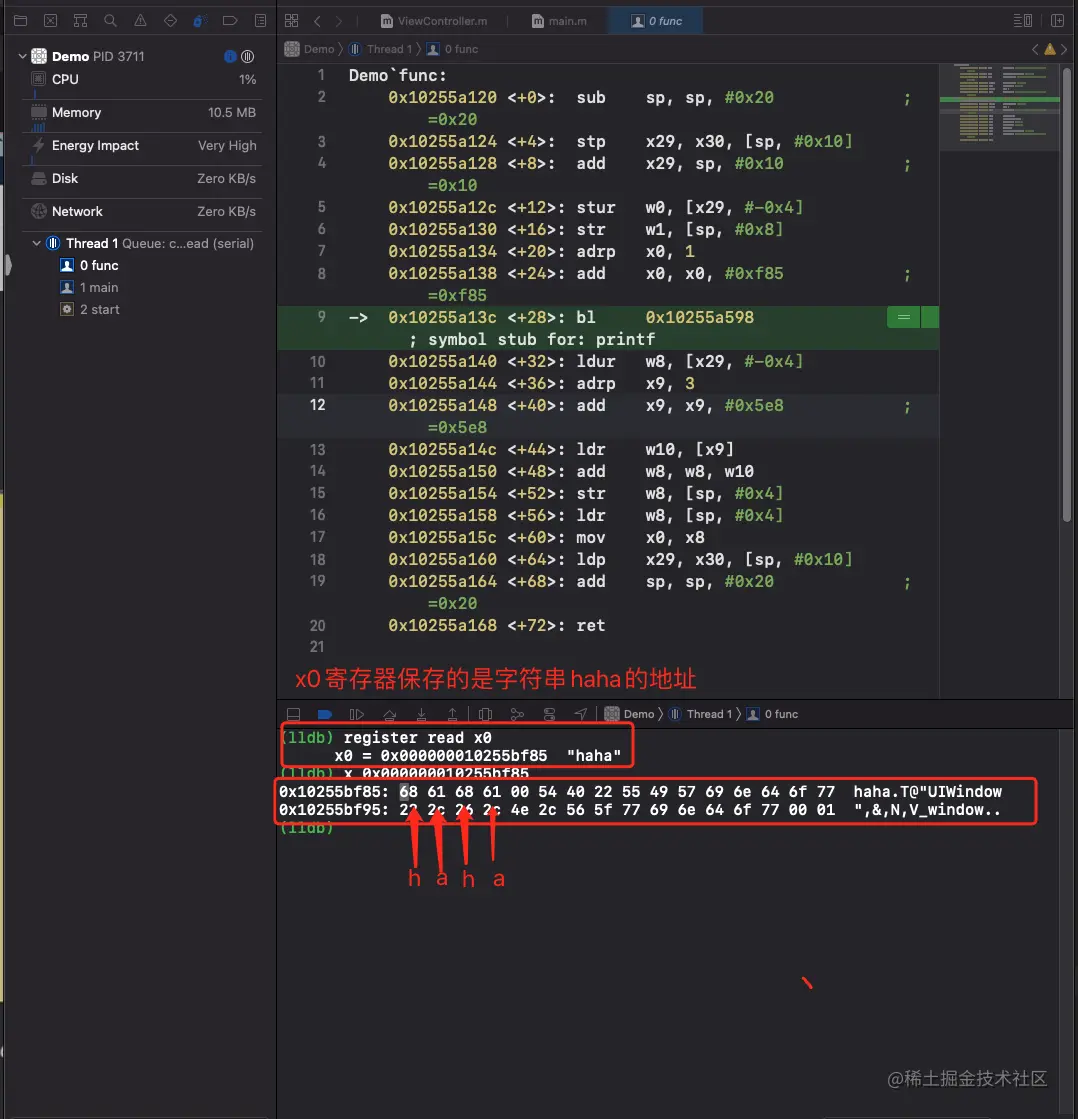Select stack frame 1 main
This screenshot has width=1078, height=1119.
pos(89,288)
